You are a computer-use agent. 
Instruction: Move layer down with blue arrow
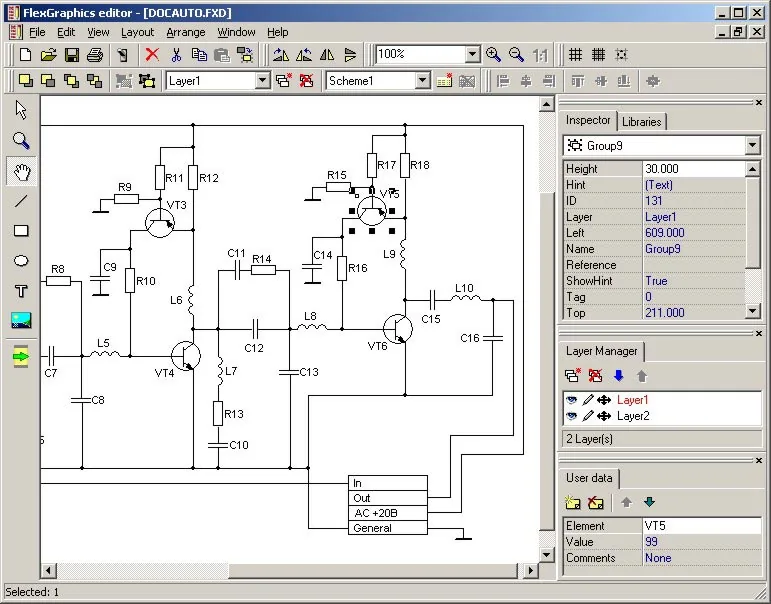point(619,376)
